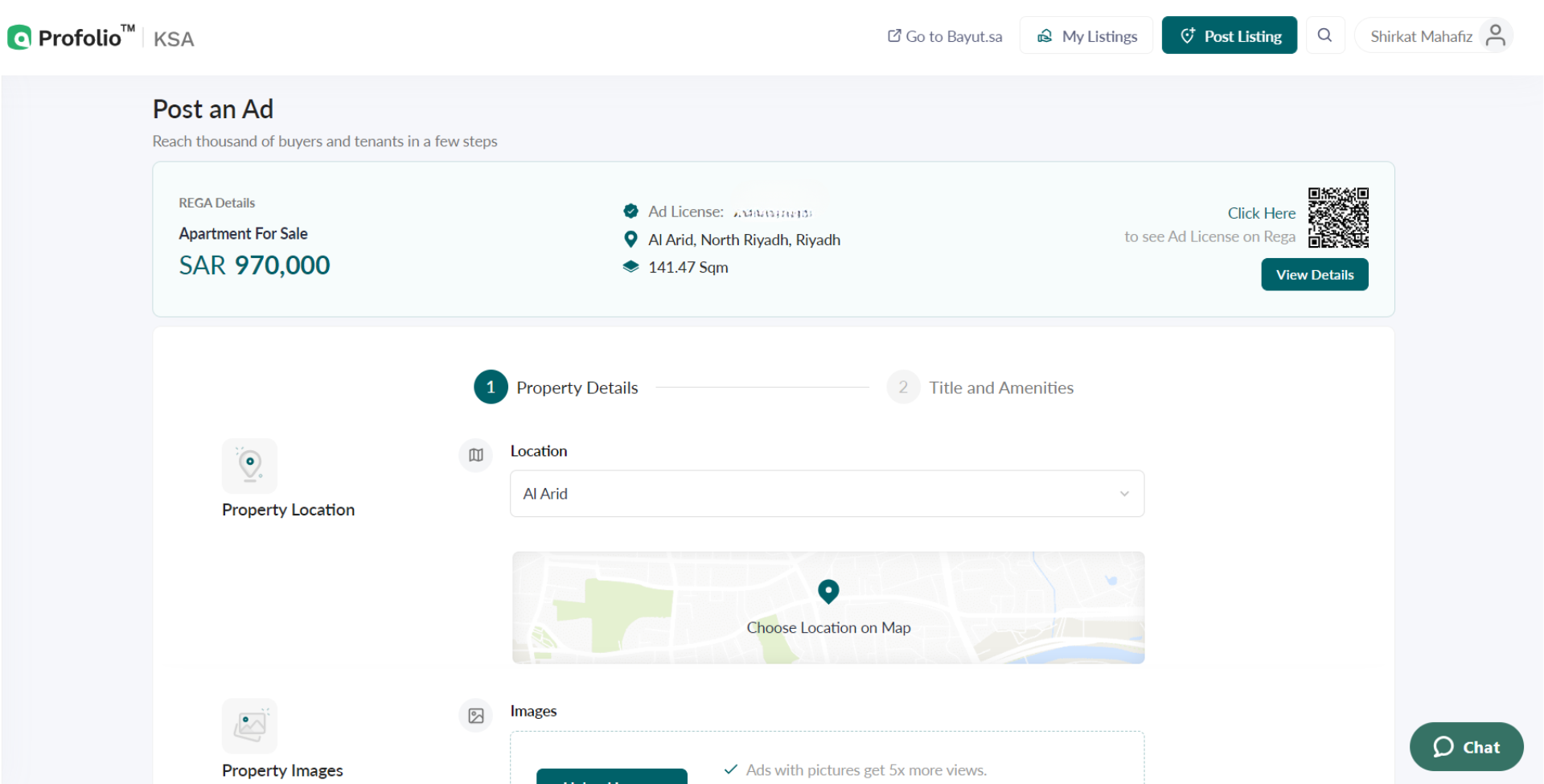
Task: Click the Post Listing pin icon
Action: tap(1187, 35)
